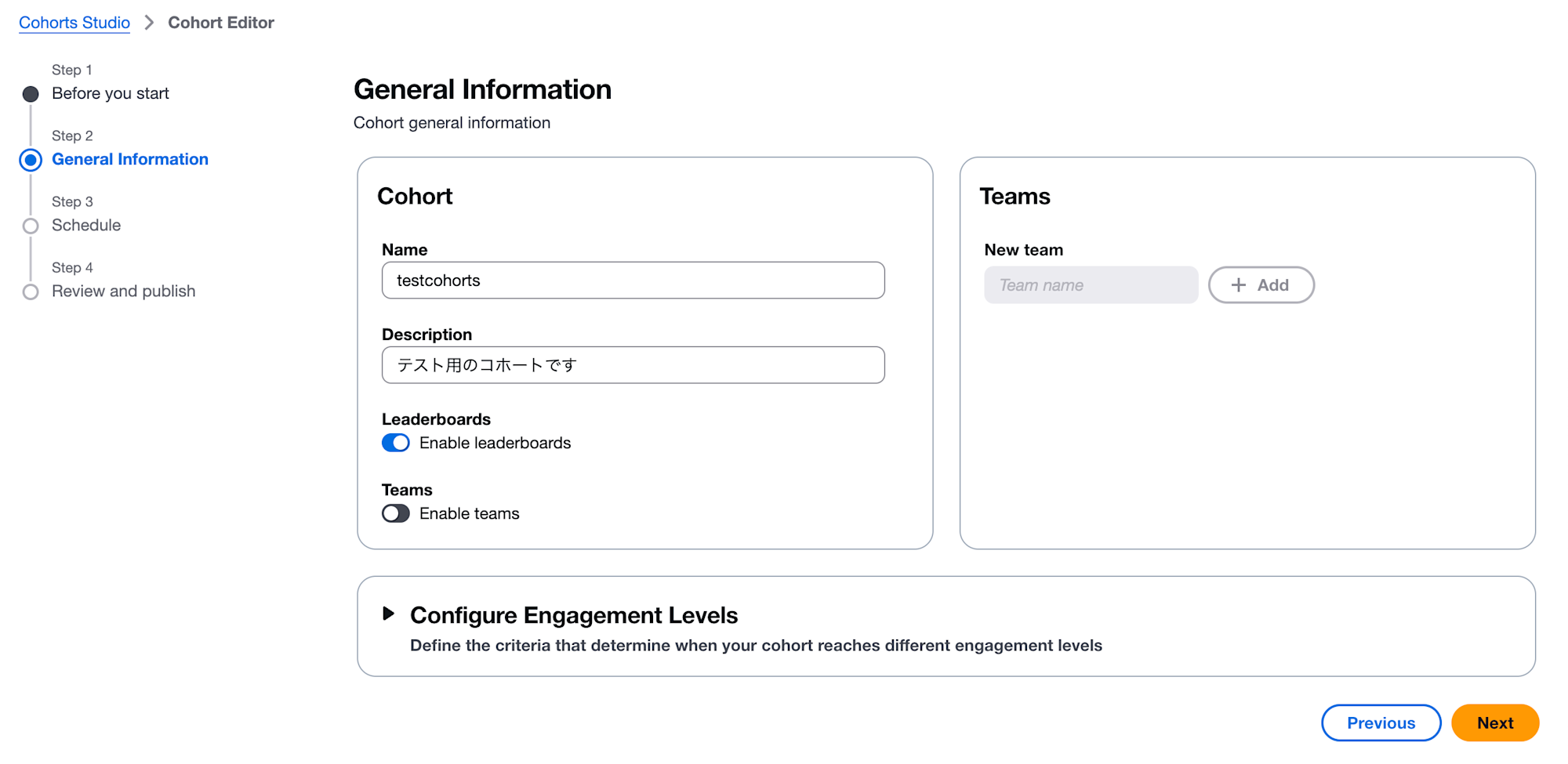The image size is (1568, 764).
Task: Click the breadcrumb chevron separator
Action: click(x=149, y=23)
